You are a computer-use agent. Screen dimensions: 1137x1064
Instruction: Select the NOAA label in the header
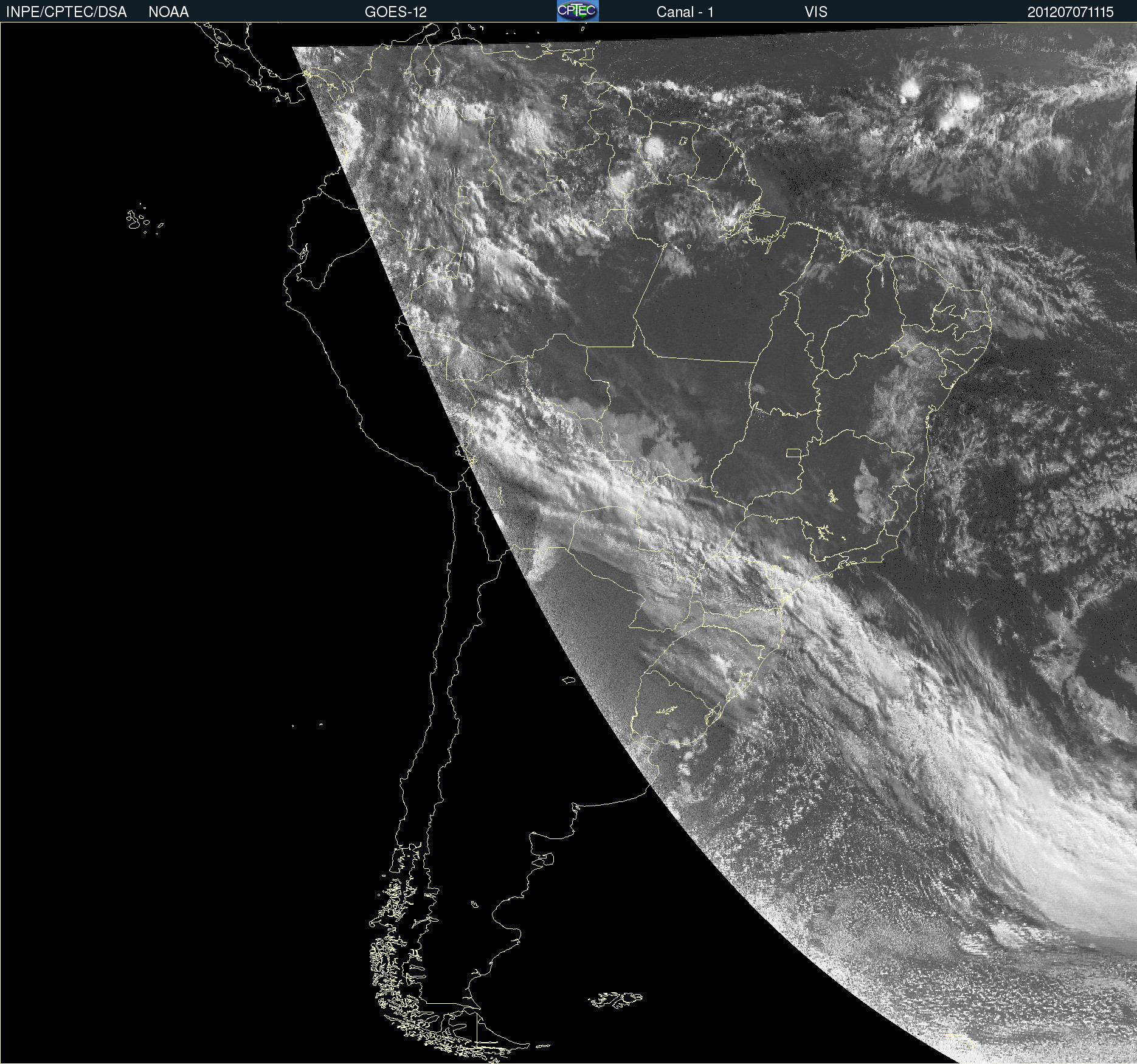pos(168,12)
